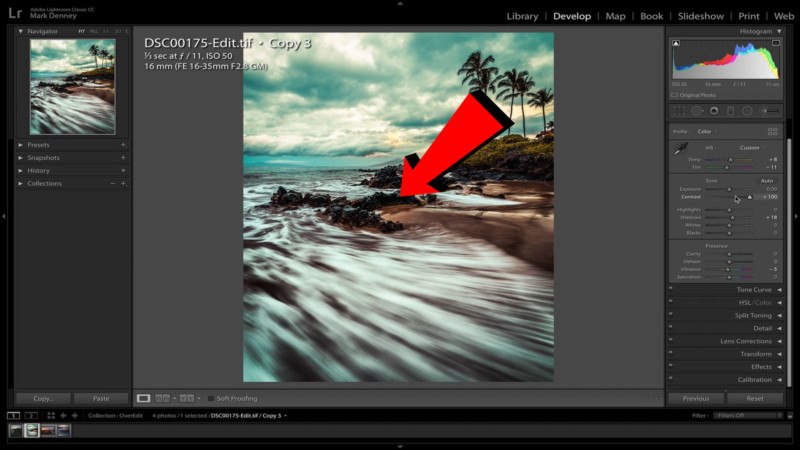Open the profile browser grid icon
Image resolution: width=800 pixels, height=450 pixels.
click(772, 131)
